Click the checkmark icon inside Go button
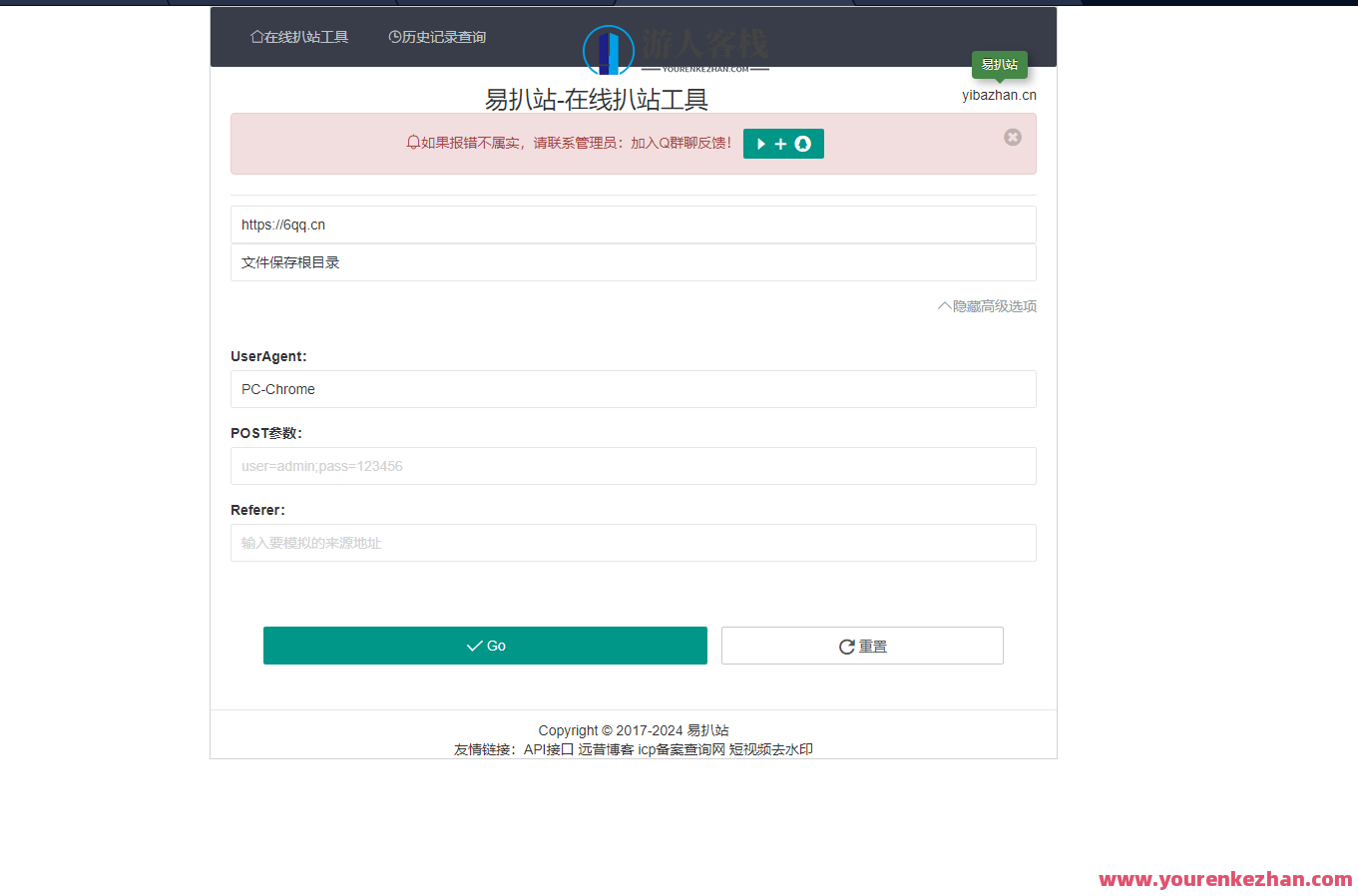 (x=473, y=646)
